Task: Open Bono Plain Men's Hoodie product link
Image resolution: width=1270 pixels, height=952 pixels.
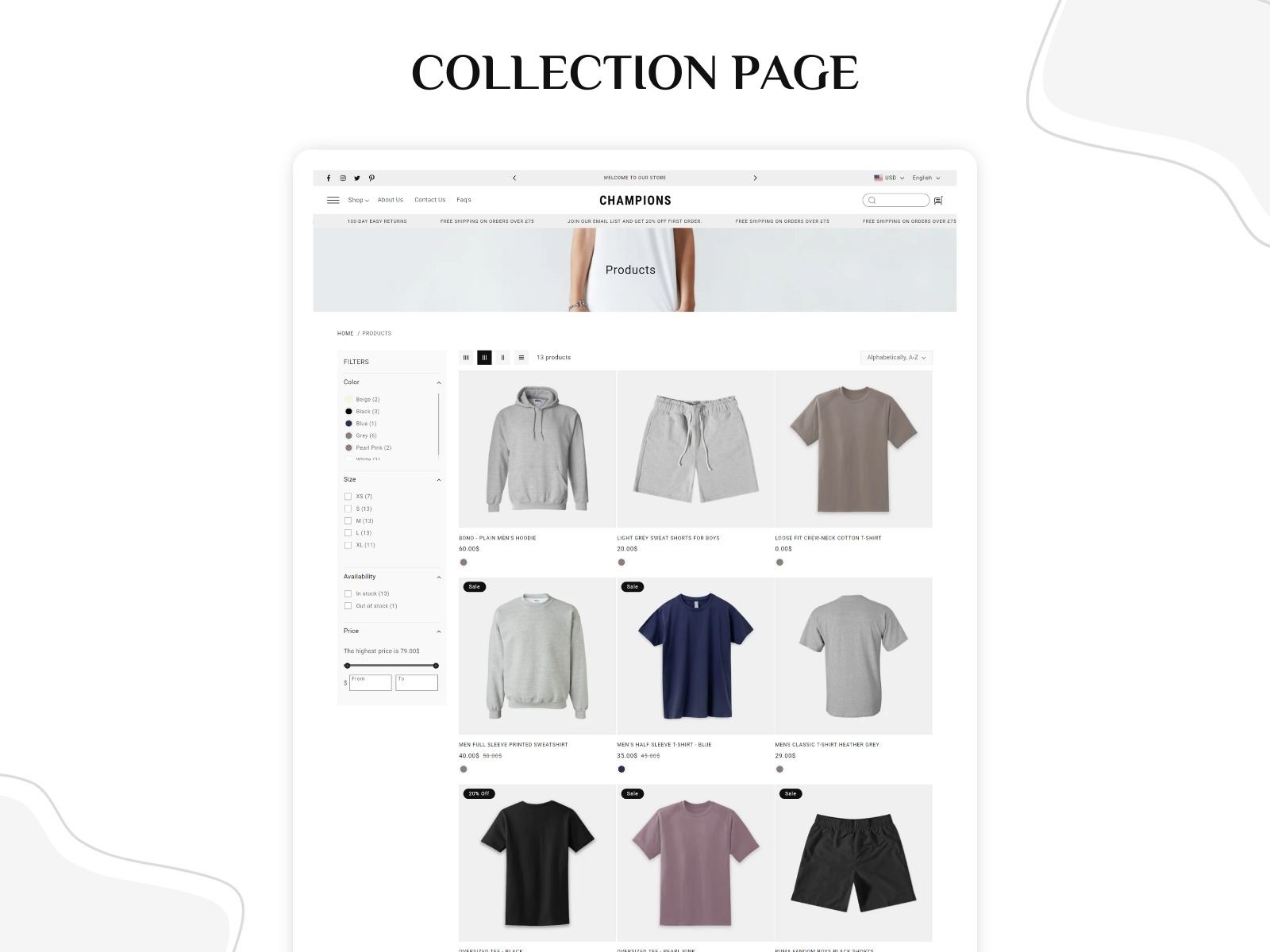Action: coord(498,538)
